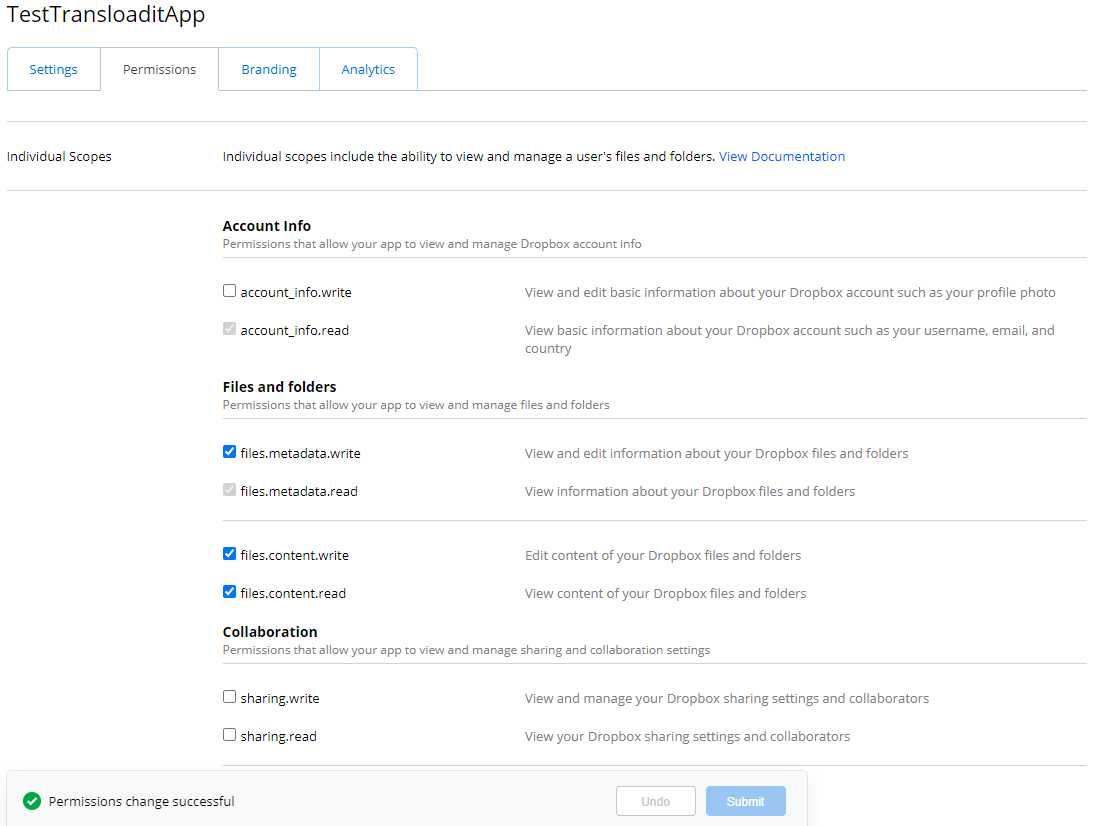Click 'View information about your Dropbox files and folders'
The image size is (1095, 826).
690,492
